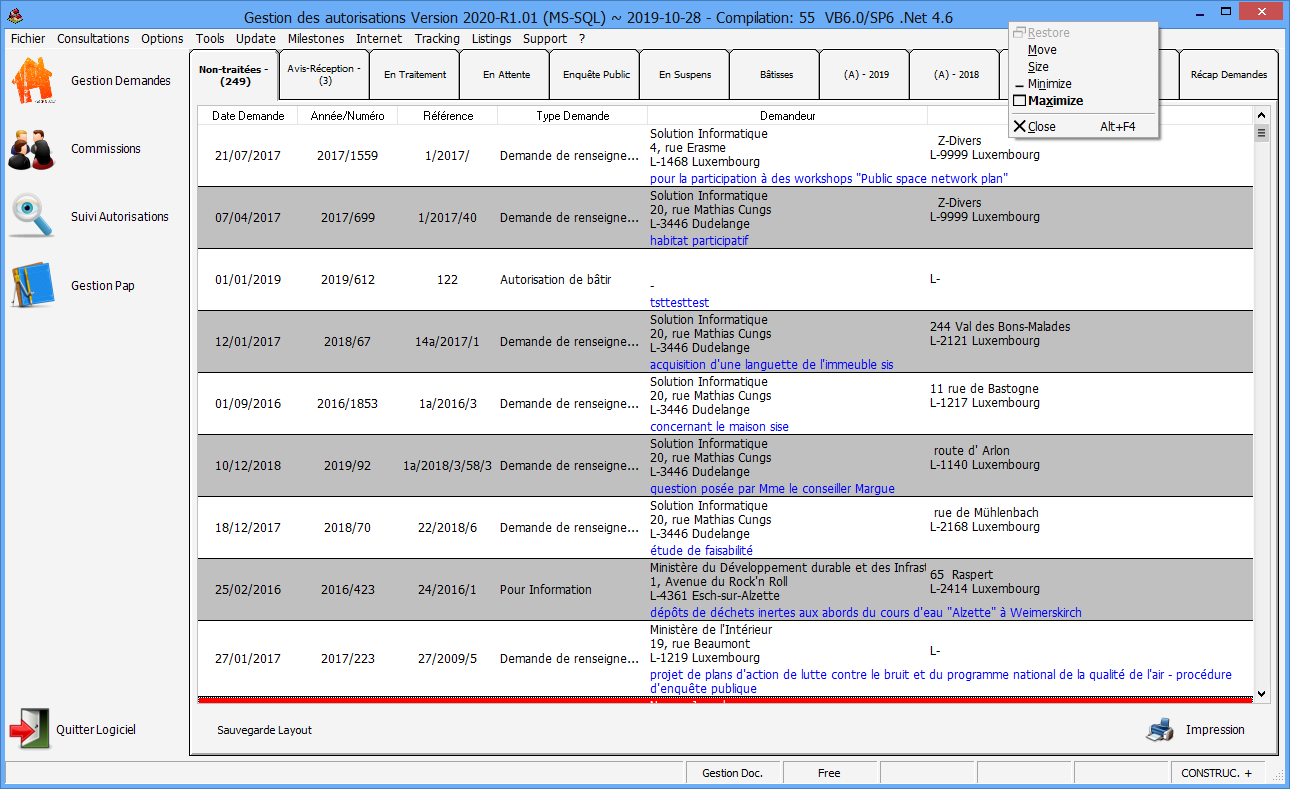Switch to the En Traitement tab
Image resolution: width=1290 pixels, height=789 pixels.
point(414,75)
